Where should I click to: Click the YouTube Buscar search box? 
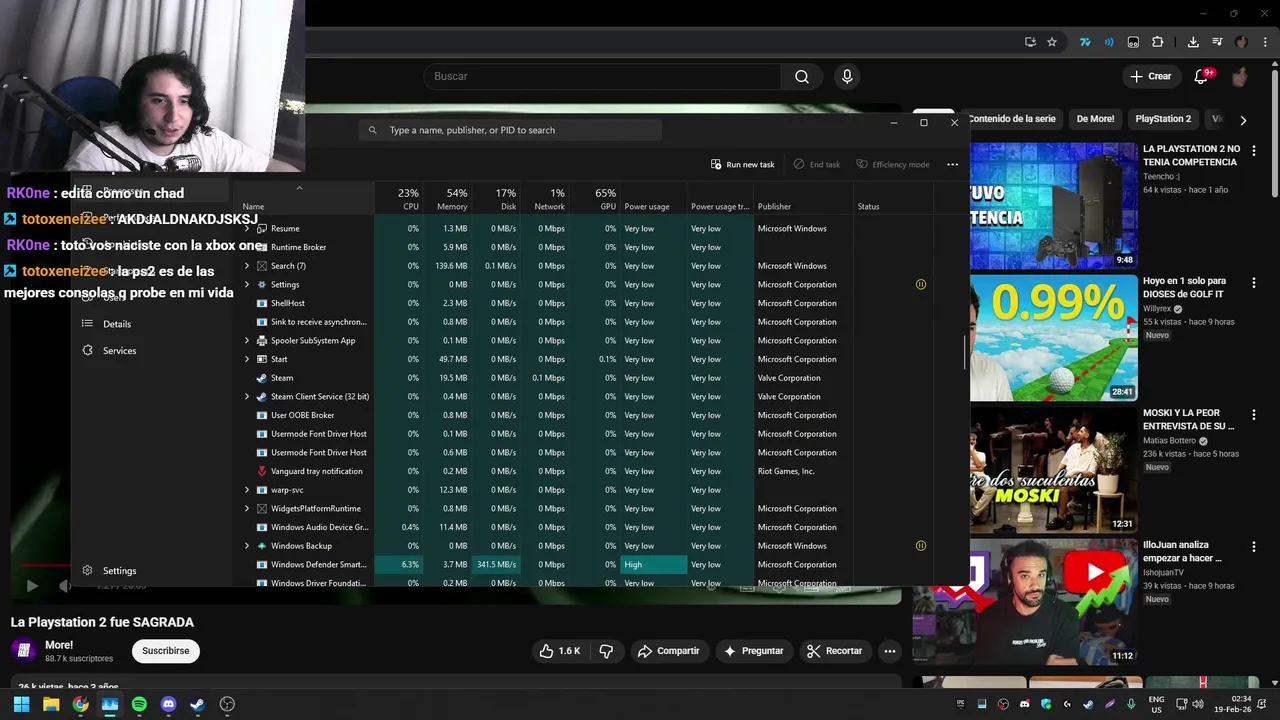602,76
